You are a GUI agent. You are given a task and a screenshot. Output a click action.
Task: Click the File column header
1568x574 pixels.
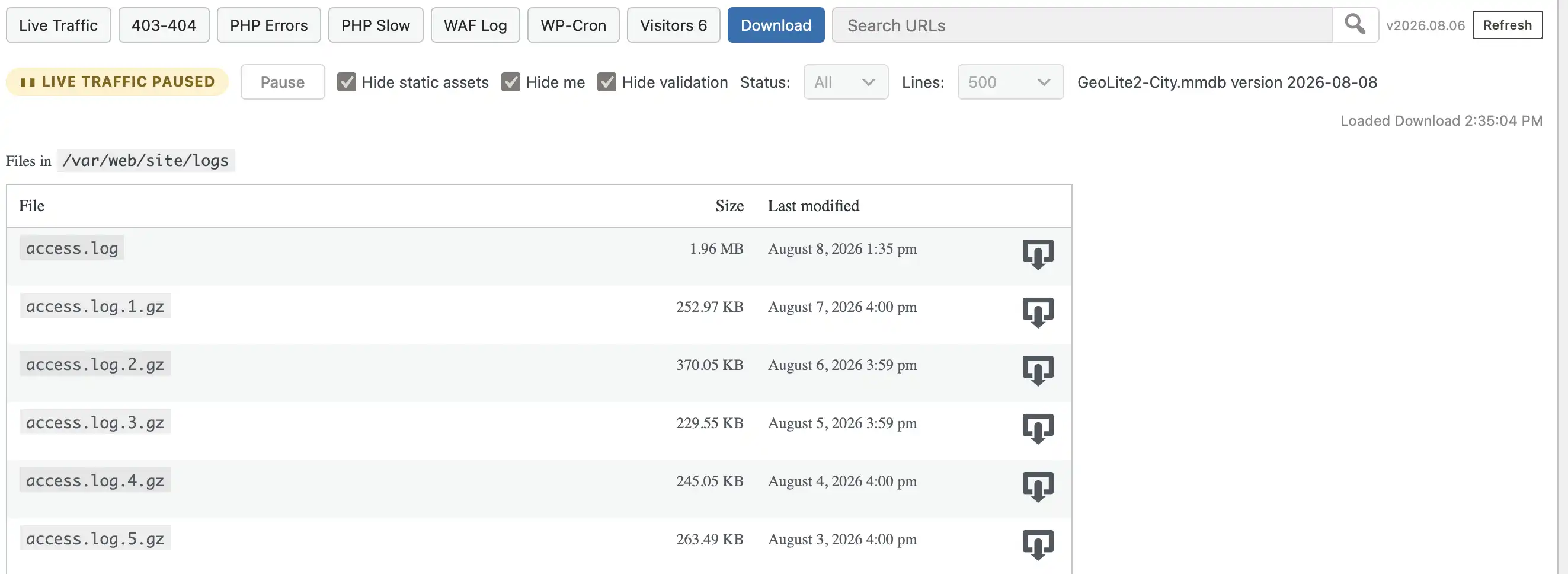pos(31,206)
